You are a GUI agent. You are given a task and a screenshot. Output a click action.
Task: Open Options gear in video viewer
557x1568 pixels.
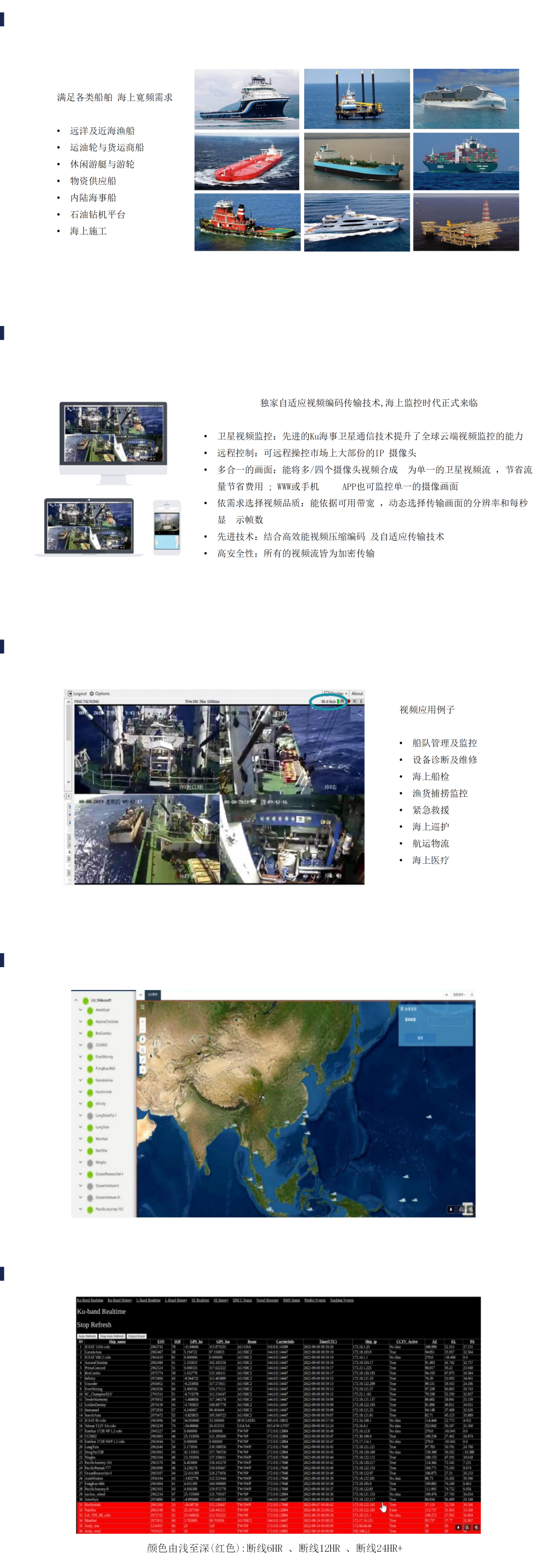coord(93,694)
